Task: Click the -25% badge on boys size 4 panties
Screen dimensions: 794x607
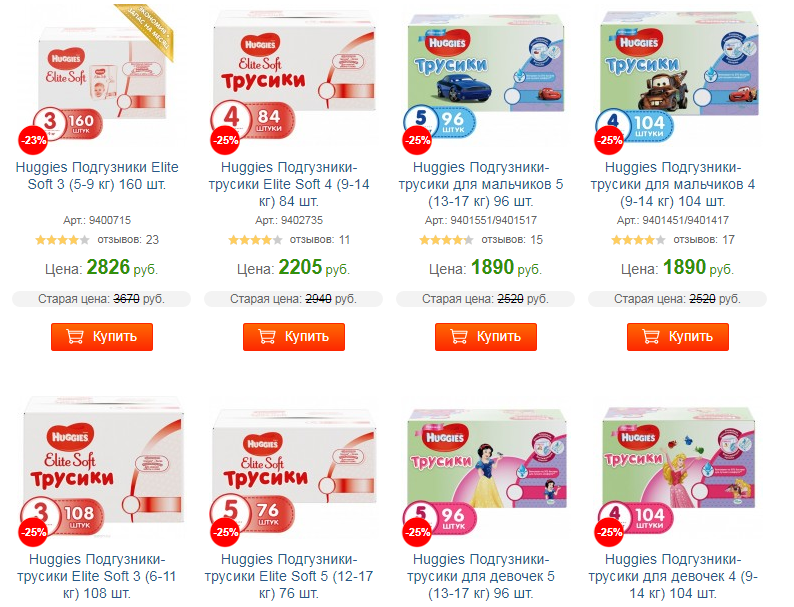Action: [609, 140]
